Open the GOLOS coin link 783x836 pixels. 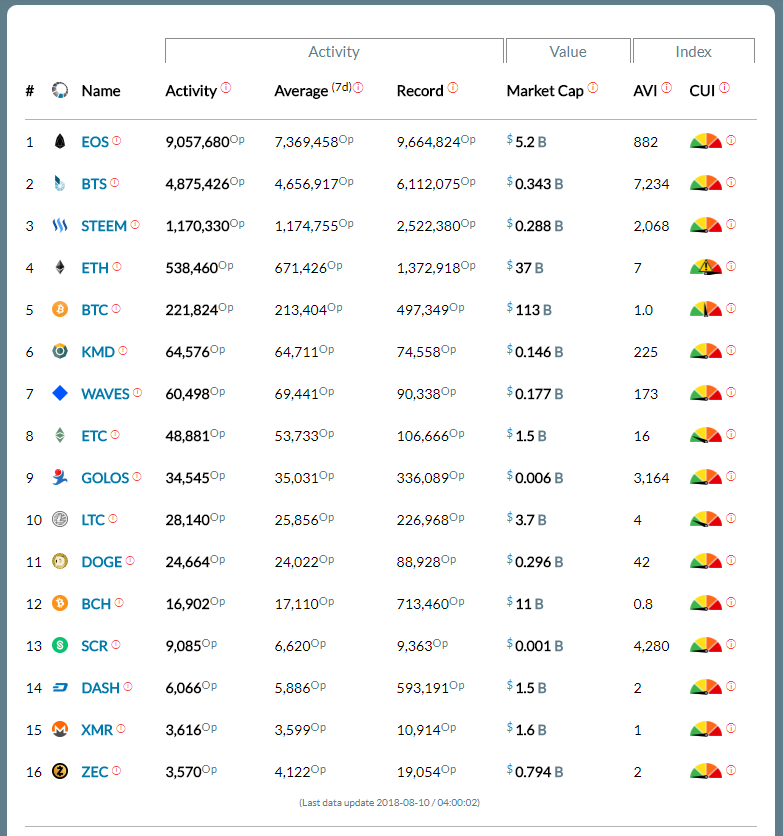[x=105, y=478]
